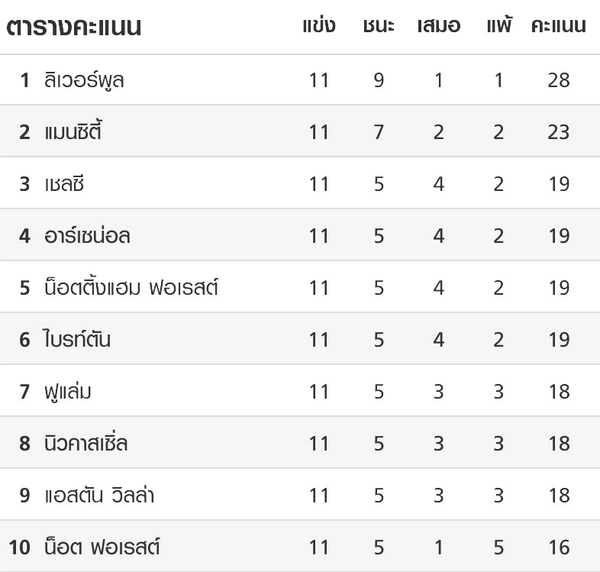The width and height of the screenshot is (600, 572).
Task: Click Liverpool's 28 points value
Action: [559, 80]
